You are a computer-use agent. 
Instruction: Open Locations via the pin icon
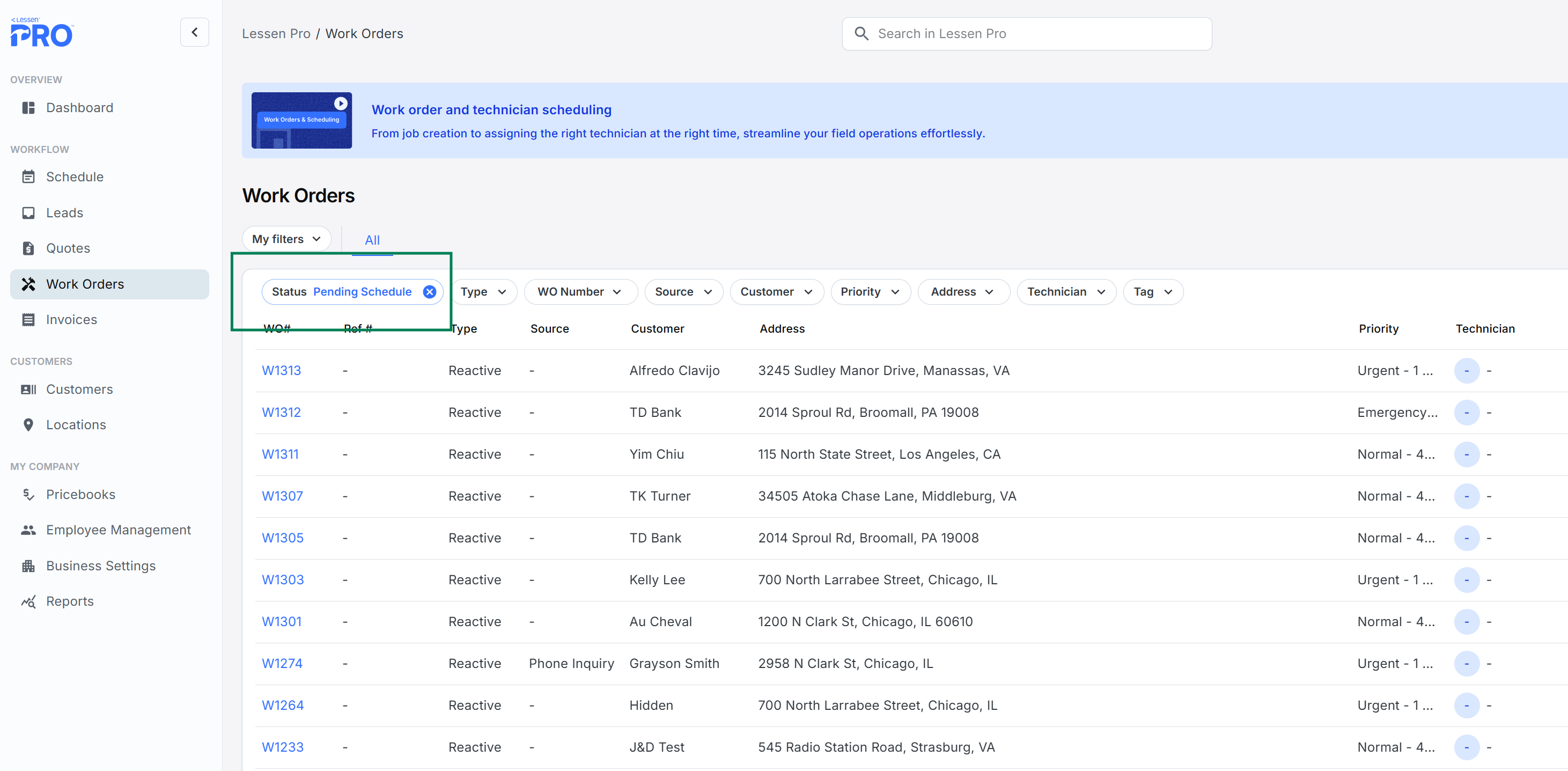click(28, 424)
